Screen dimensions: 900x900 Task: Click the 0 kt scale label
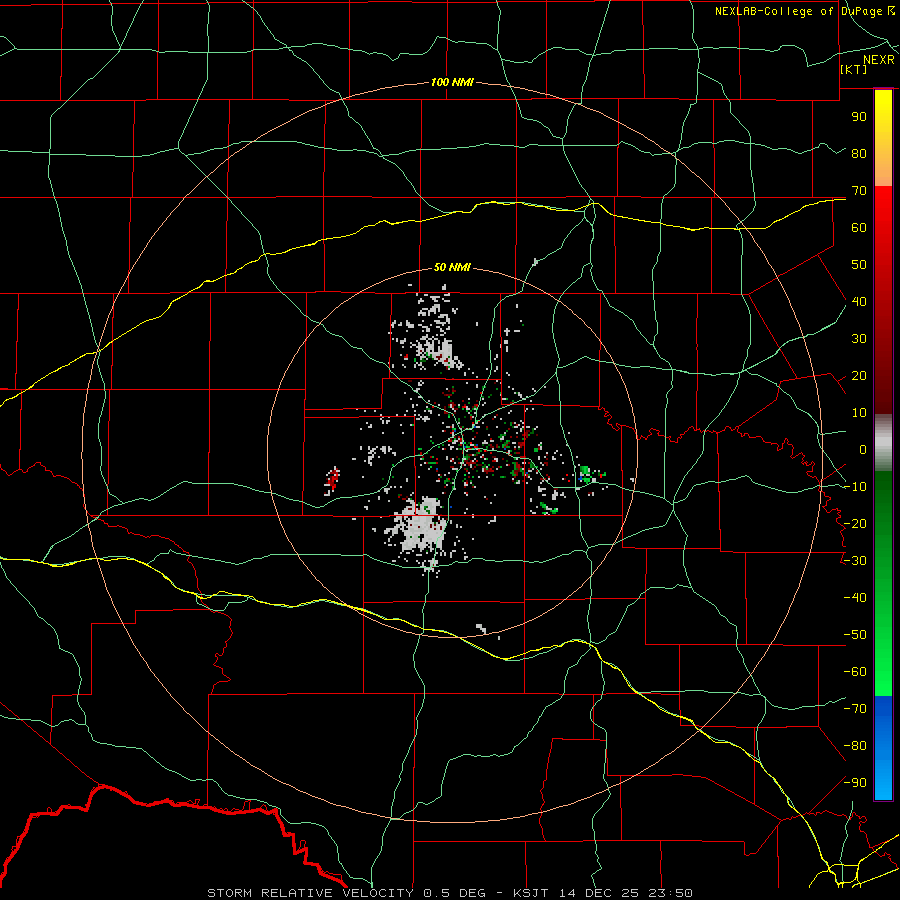point(863,450)
